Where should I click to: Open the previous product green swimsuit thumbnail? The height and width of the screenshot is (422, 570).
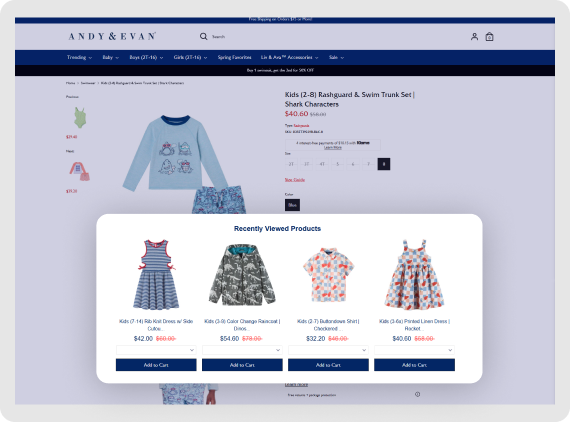pos(80,117)
